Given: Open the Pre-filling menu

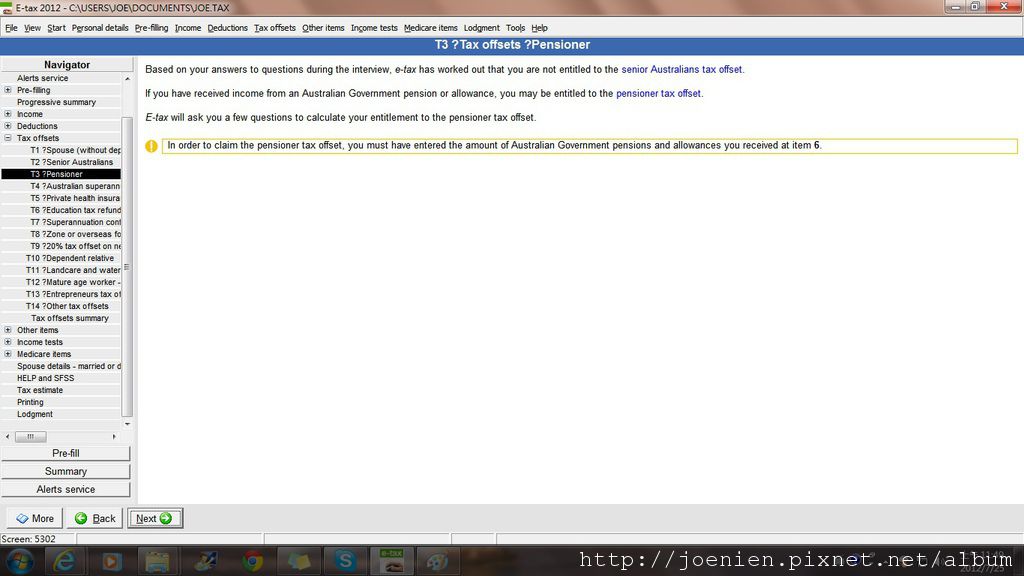Looking at the screenshot, I should coord(151,28).
